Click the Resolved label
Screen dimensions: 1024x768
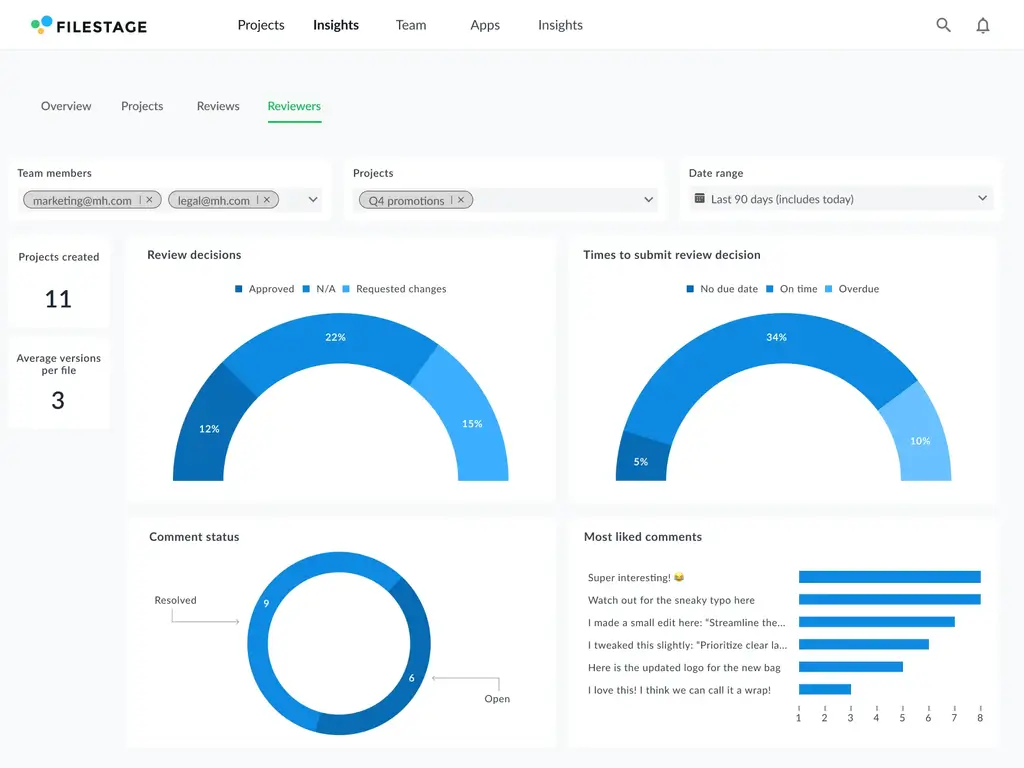point(175,600)
